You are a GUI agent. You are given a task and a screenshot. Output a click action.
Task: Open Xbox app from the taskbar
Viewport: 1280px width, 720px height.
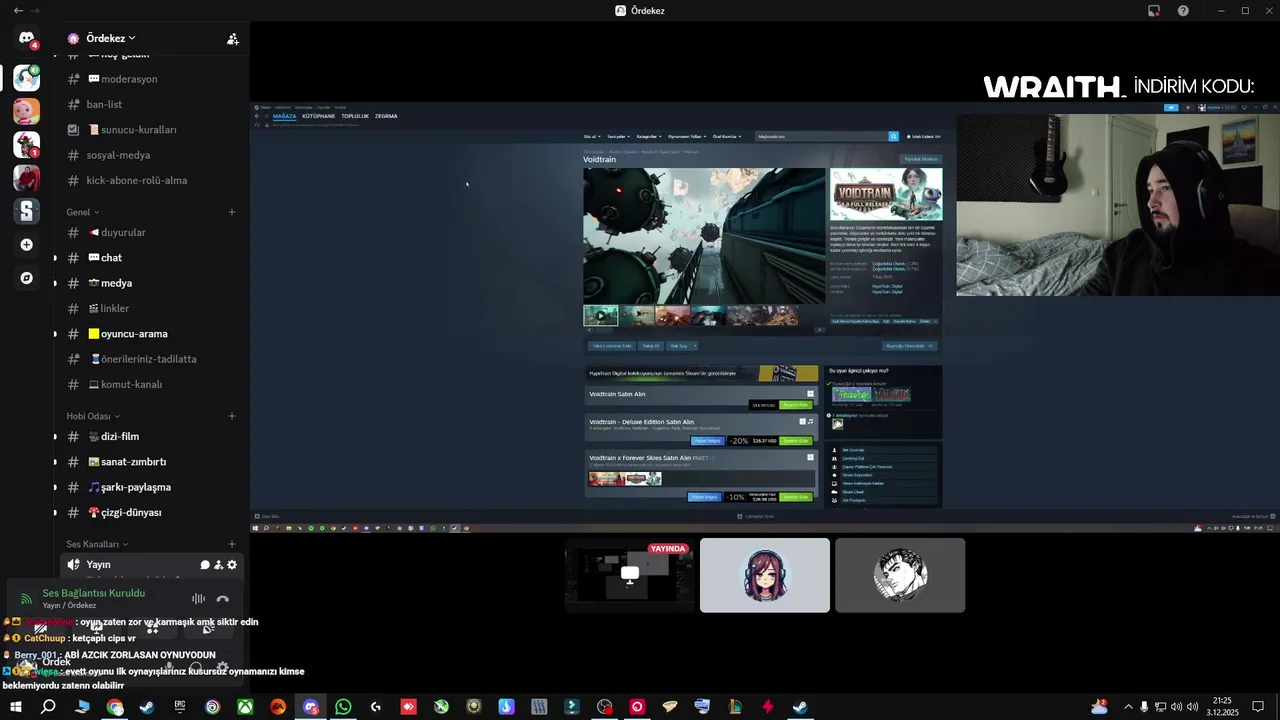click(x=245, y=707)
